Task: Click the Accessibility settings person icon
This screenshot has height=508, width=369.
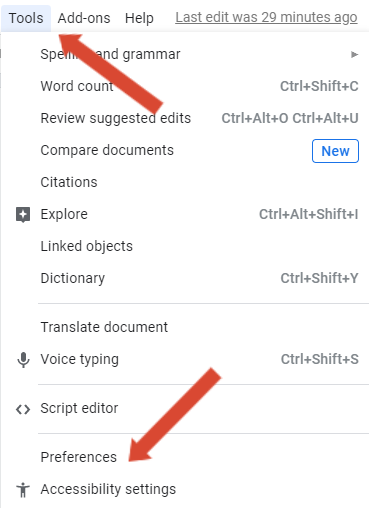Action: [x=23, y=490]
